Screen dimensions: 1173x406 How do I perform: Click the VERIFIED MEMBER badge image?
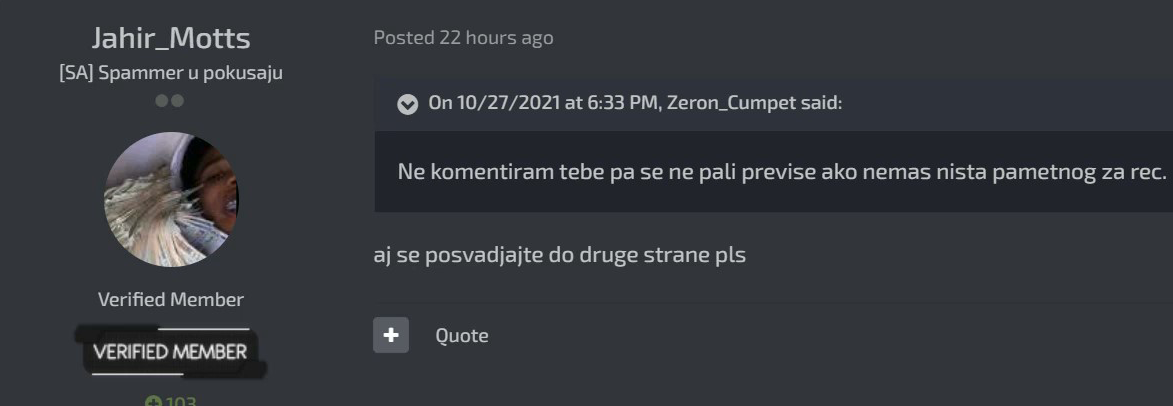point(171,351)
